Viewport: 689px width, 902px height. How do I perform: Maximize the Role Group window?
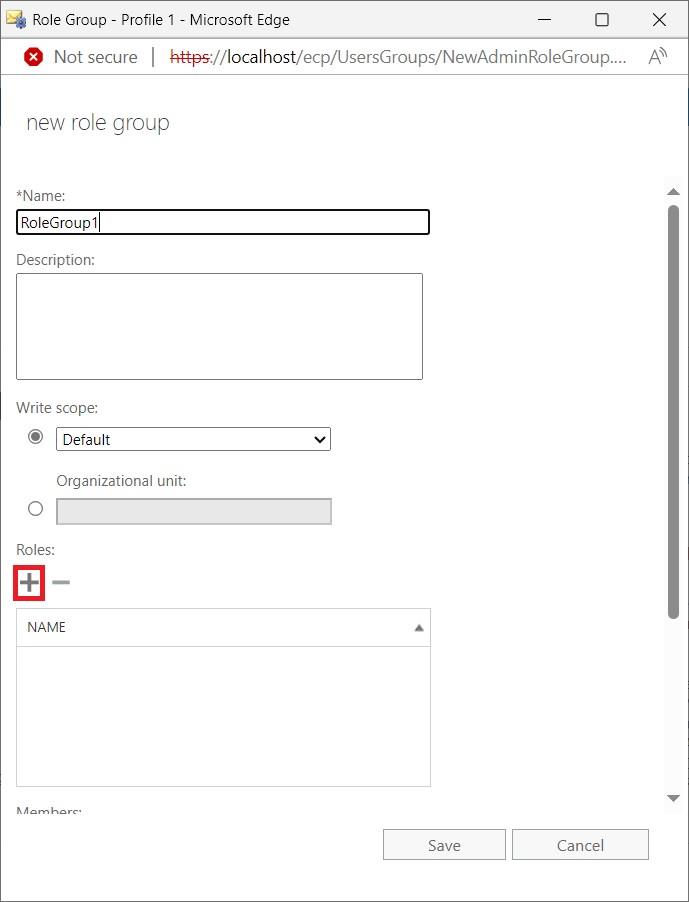coord(602,19)
